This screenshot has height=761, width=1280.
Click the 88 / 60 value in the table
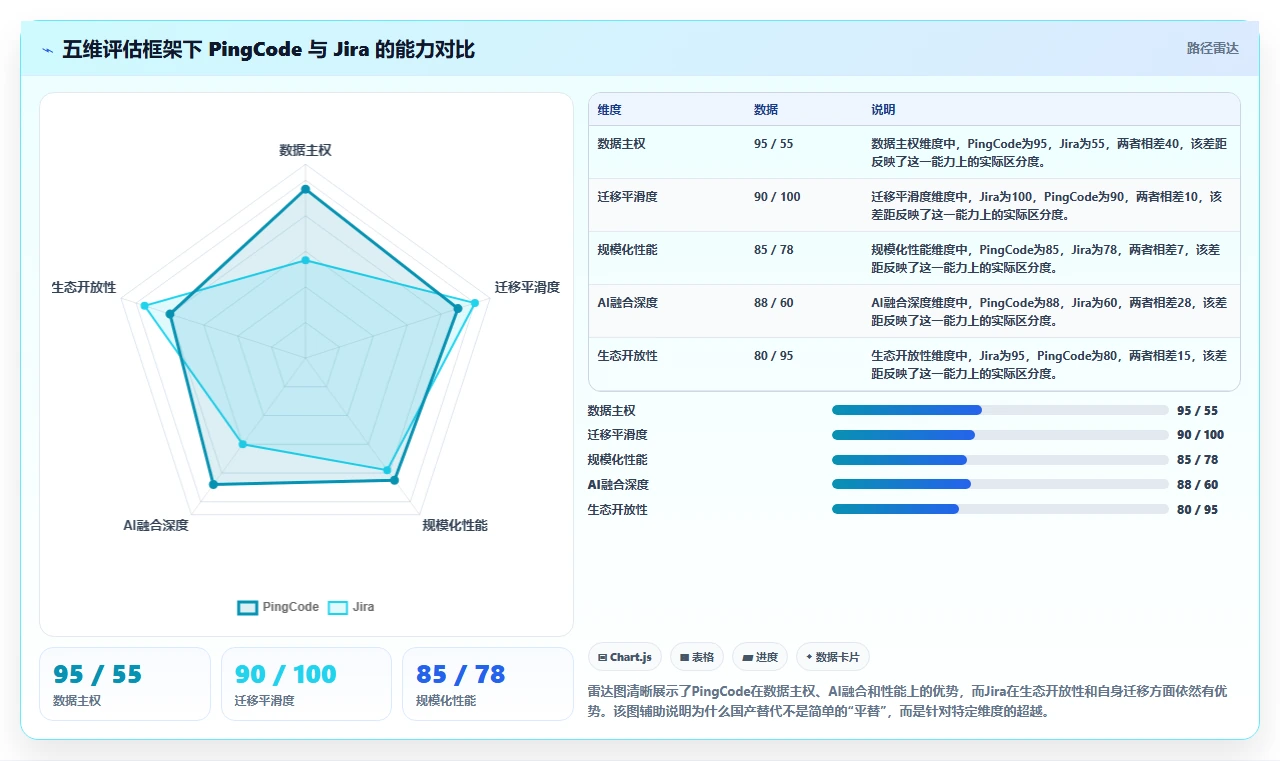[774, 302]
